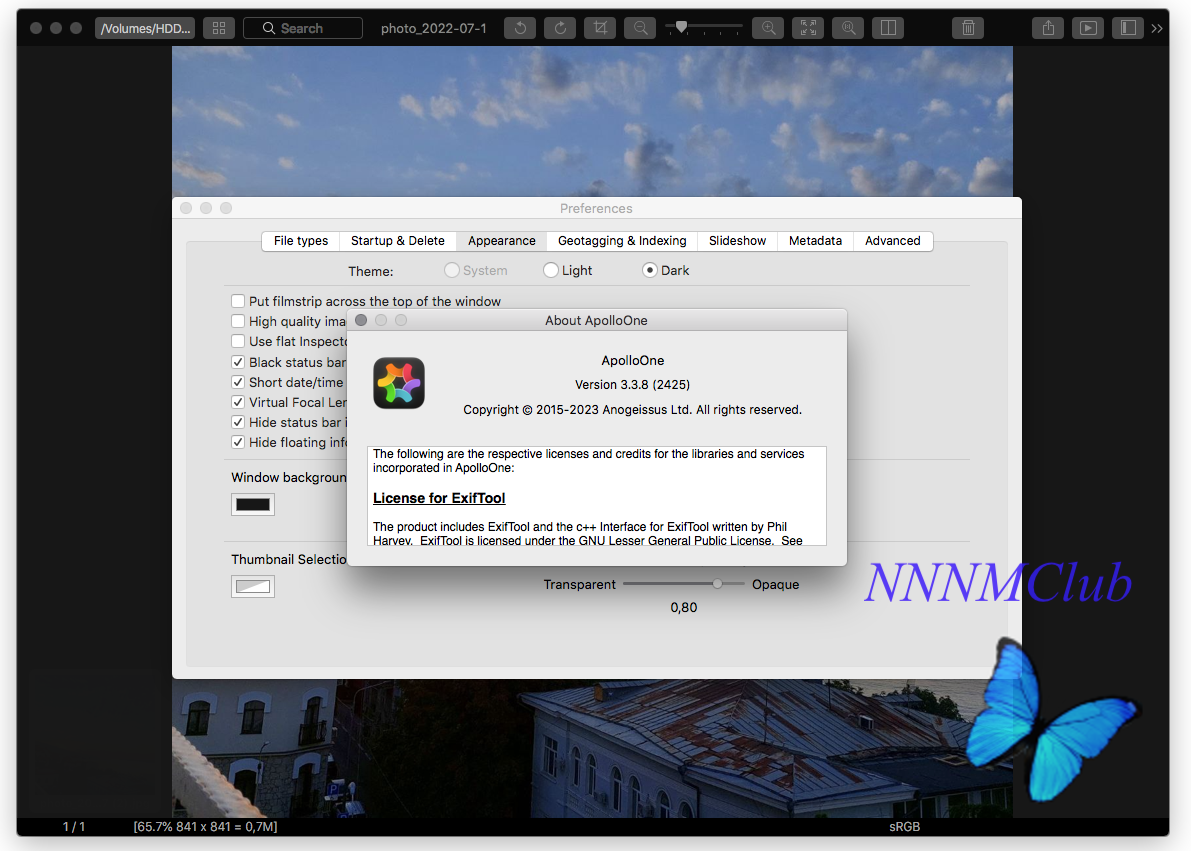
Task: Toggle the Inspector sidebar icon
Action: [1129, 28]
